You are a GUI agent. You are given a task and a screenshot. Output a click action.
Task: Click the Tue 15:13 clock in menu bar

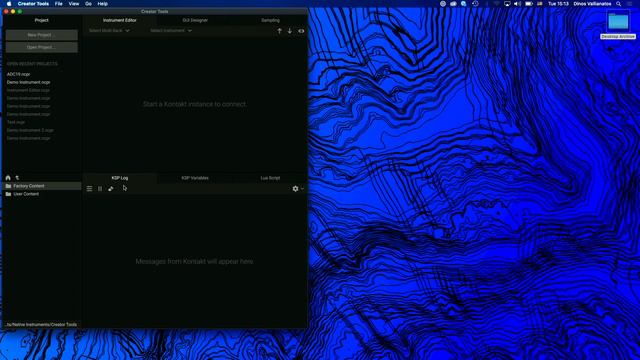click(558, 4)
